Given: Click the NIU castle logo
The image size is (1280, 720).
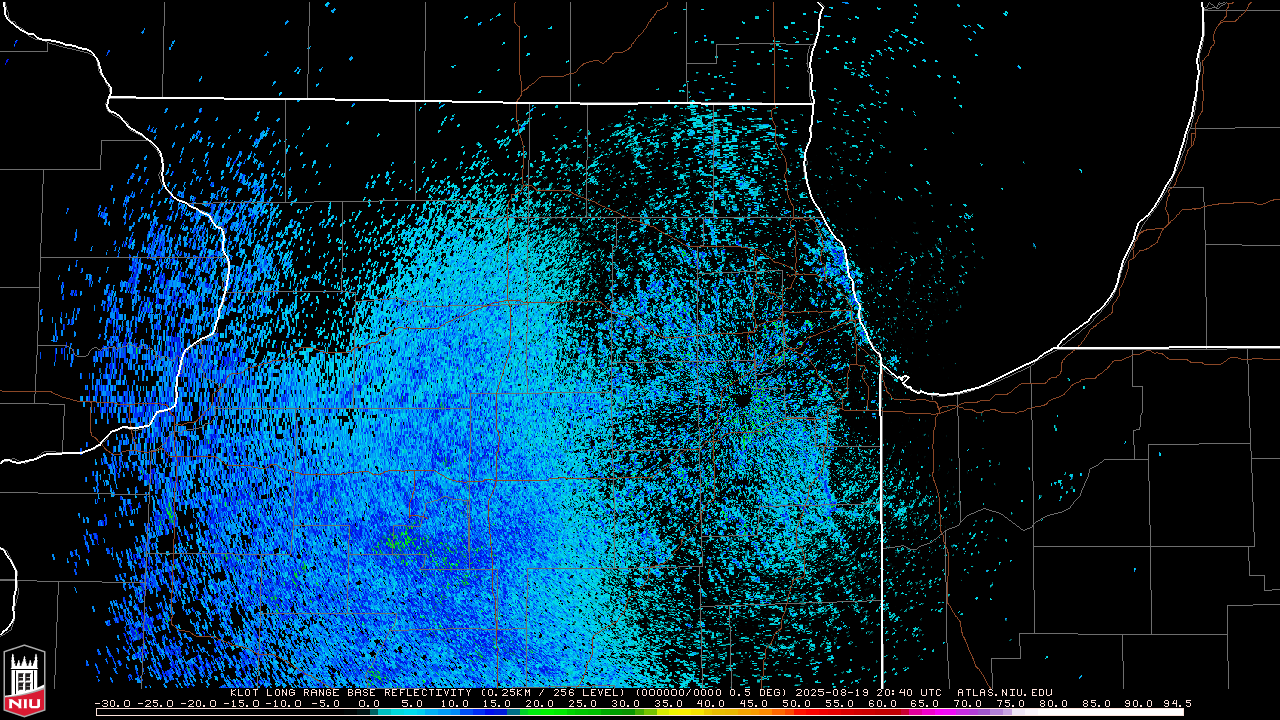Looking at the screenshot, I should pos(25,683).
